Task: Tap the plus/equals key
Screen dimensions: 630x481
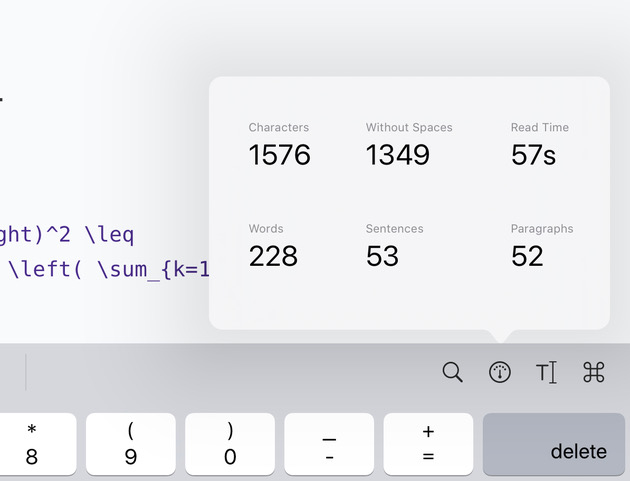Action: point(428,444)
